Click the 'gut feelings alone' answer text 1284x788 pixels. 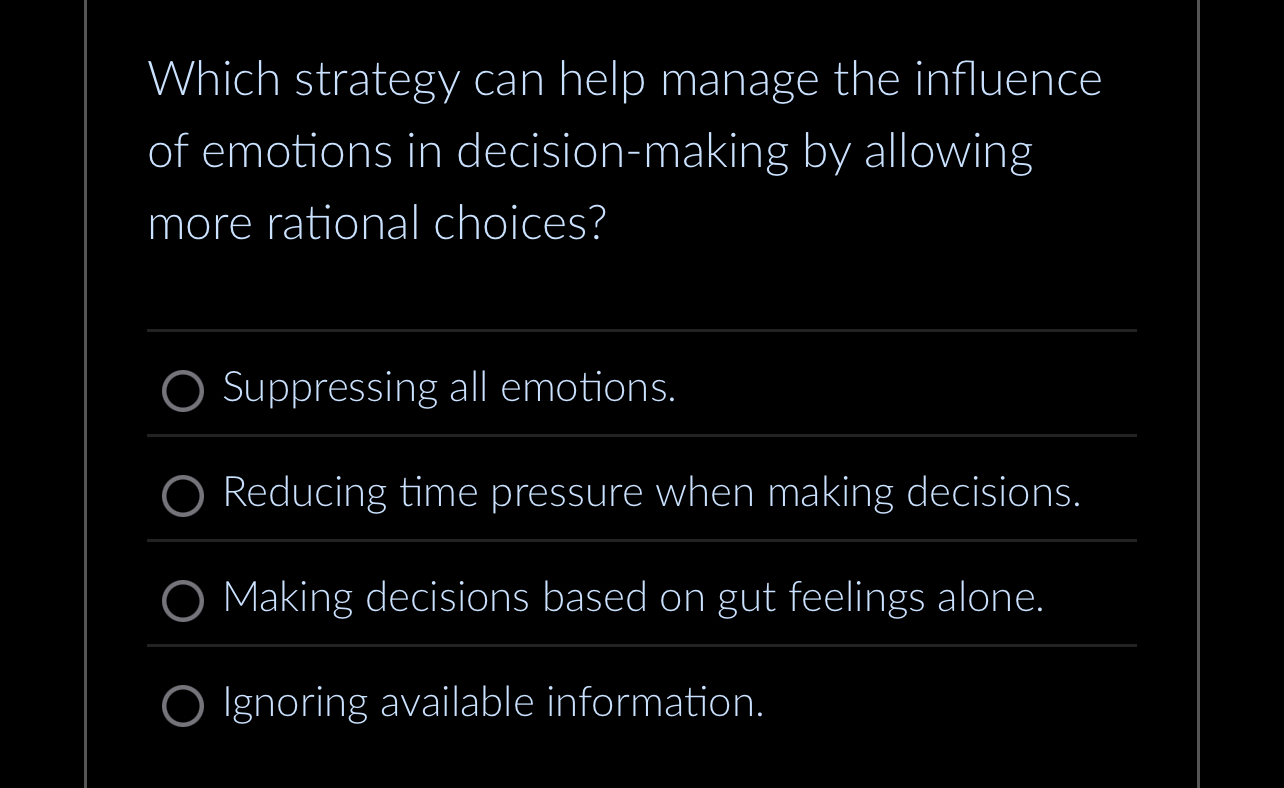tap(632, 598)
